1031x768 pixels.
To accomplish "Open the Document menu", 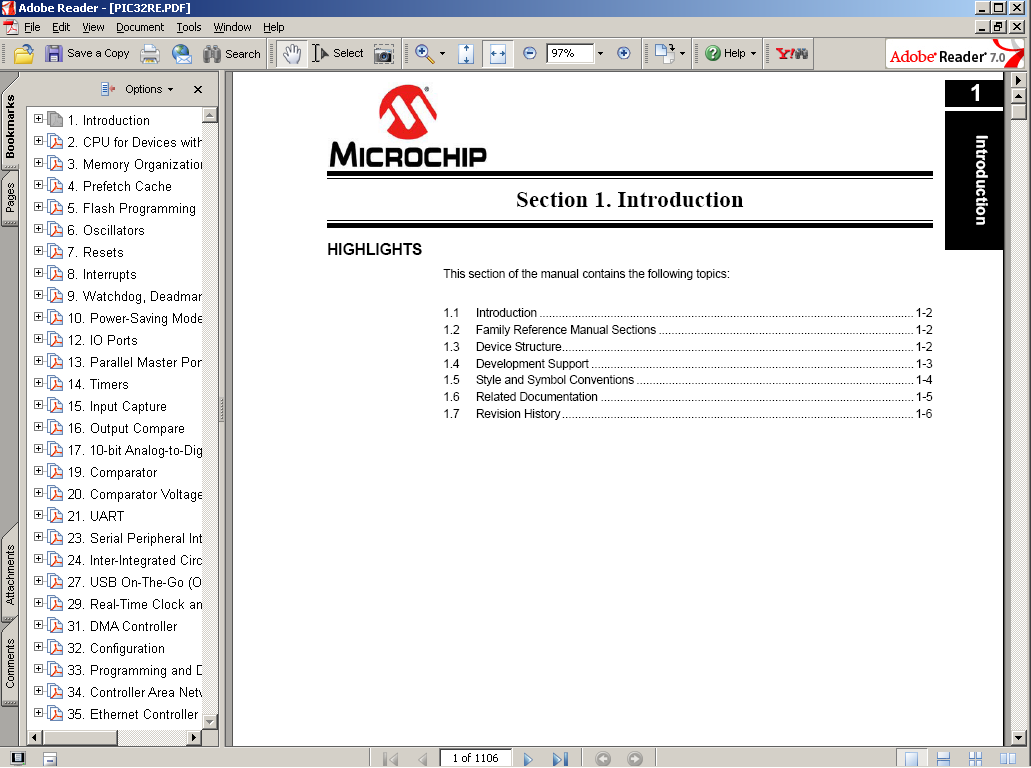I will click(x=140, y=27).
